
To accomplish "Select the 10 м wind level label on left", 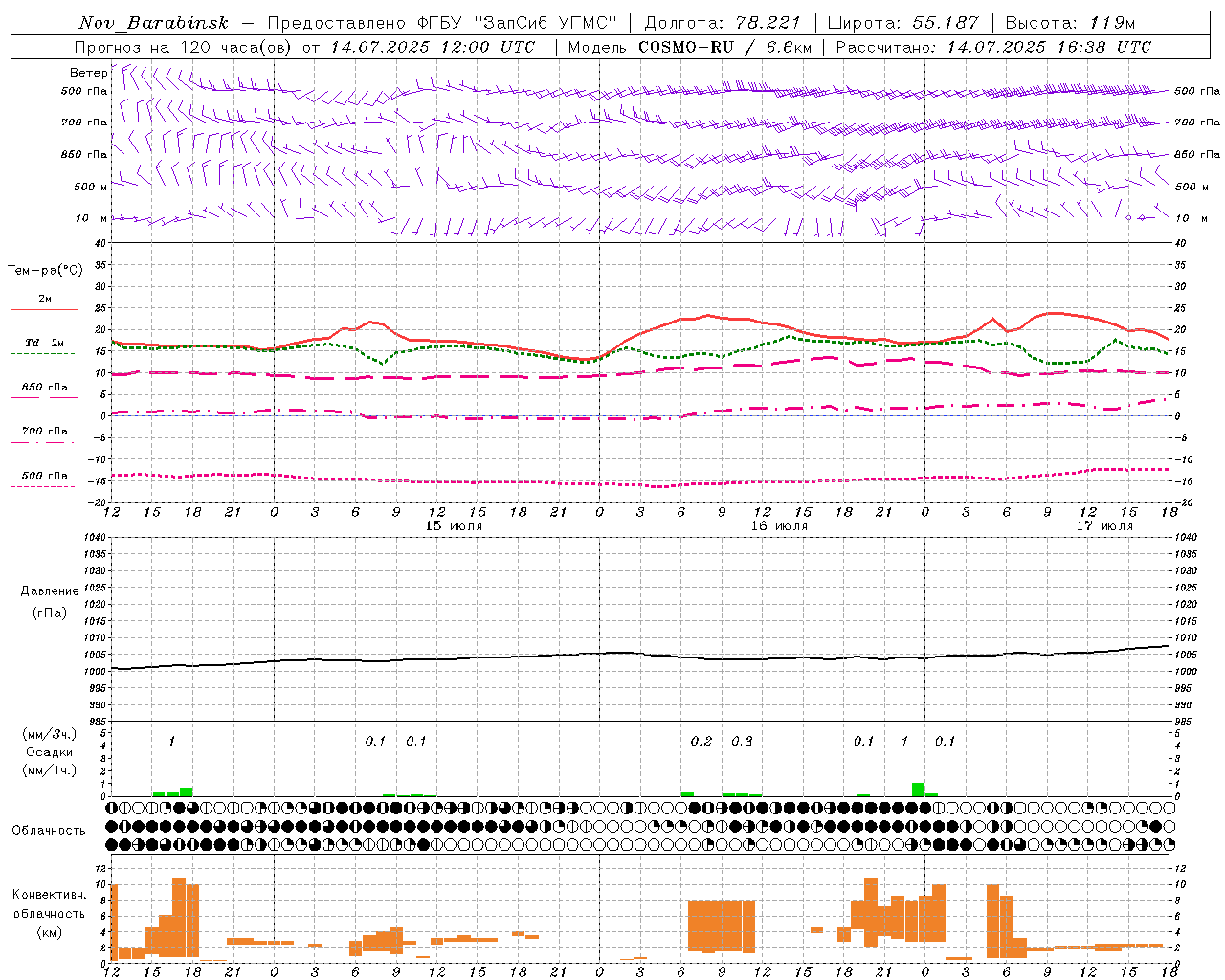I will tap(93, 218).
